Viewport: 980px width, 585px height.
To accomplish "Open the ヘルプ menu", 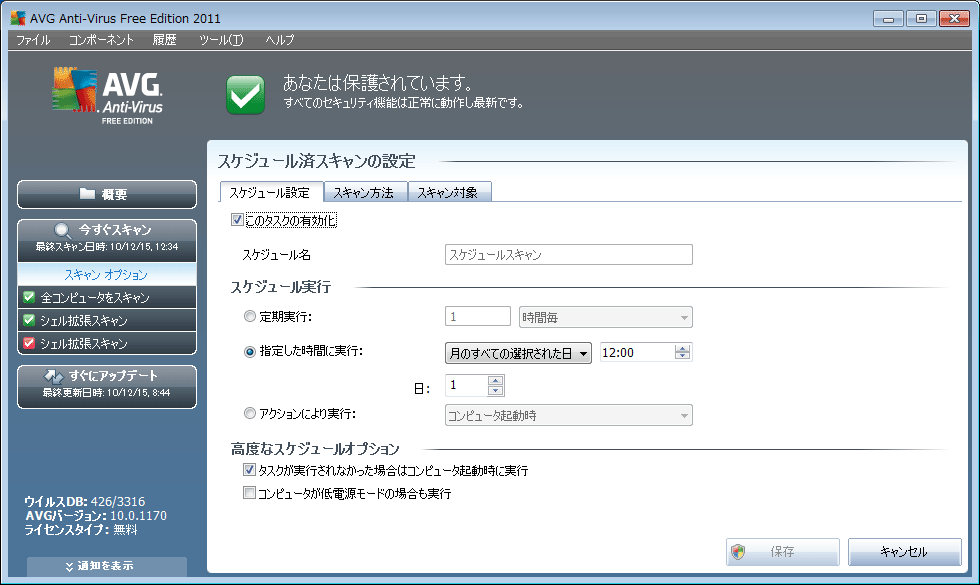I will coord(279,40).
